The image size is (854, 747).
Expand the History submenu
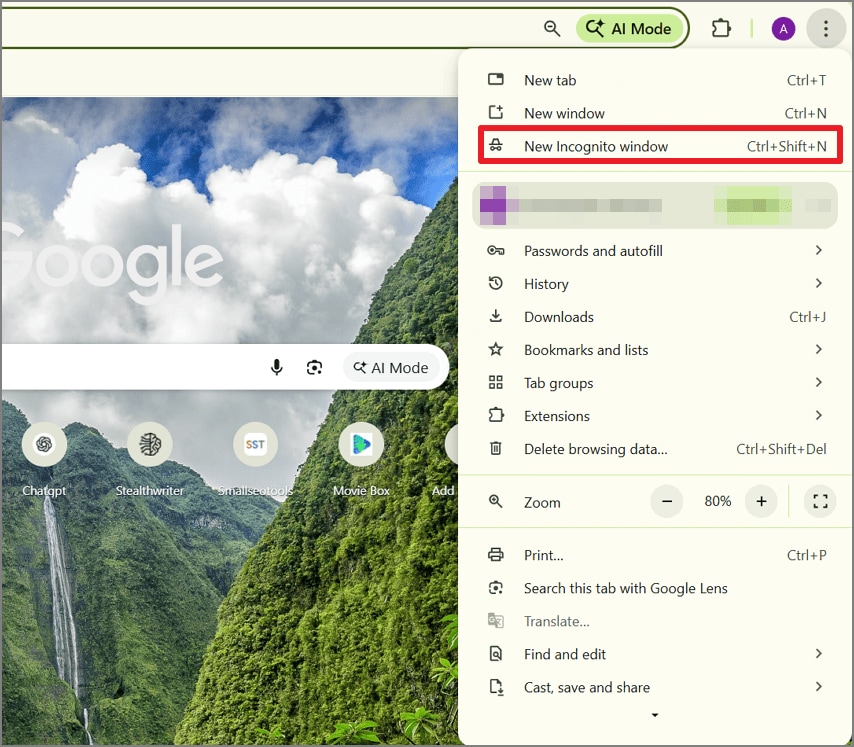tap(656, 284)
